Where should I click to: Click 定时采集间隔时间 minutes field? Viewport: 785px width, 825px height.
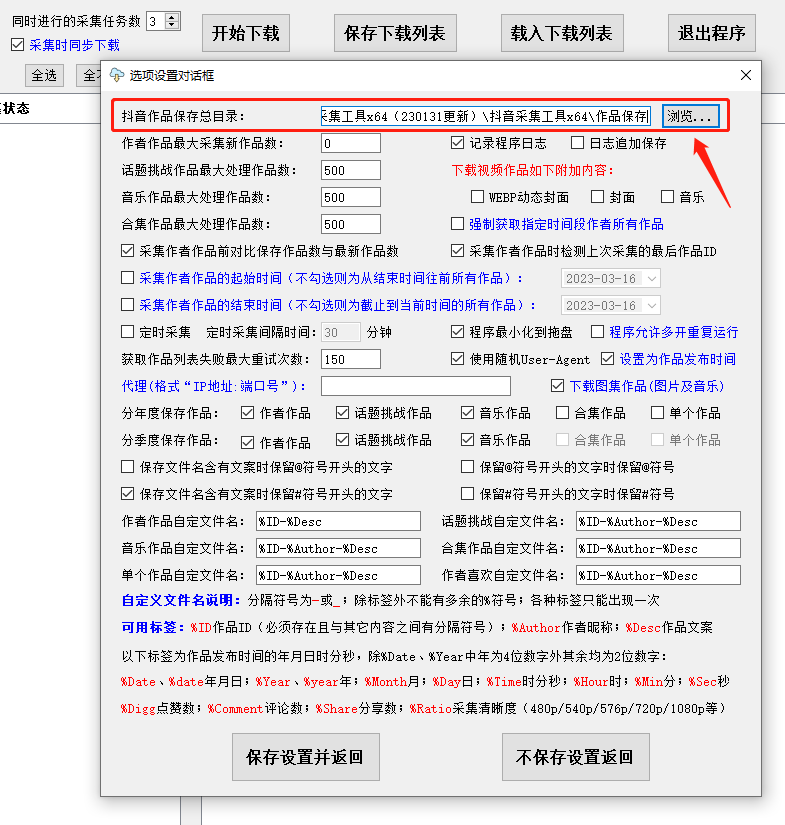click(x=341, y=333)
